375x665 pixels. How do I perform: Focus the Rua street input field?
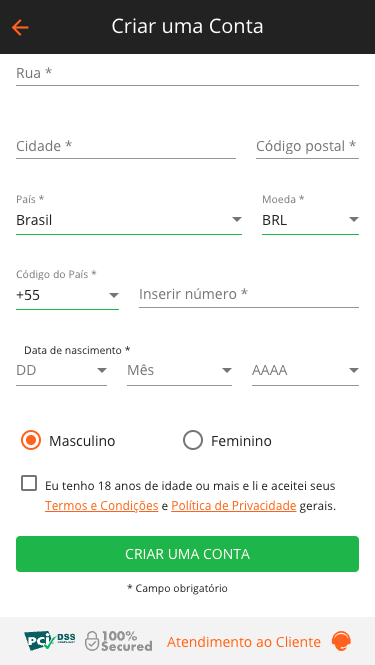pos(188,73)
